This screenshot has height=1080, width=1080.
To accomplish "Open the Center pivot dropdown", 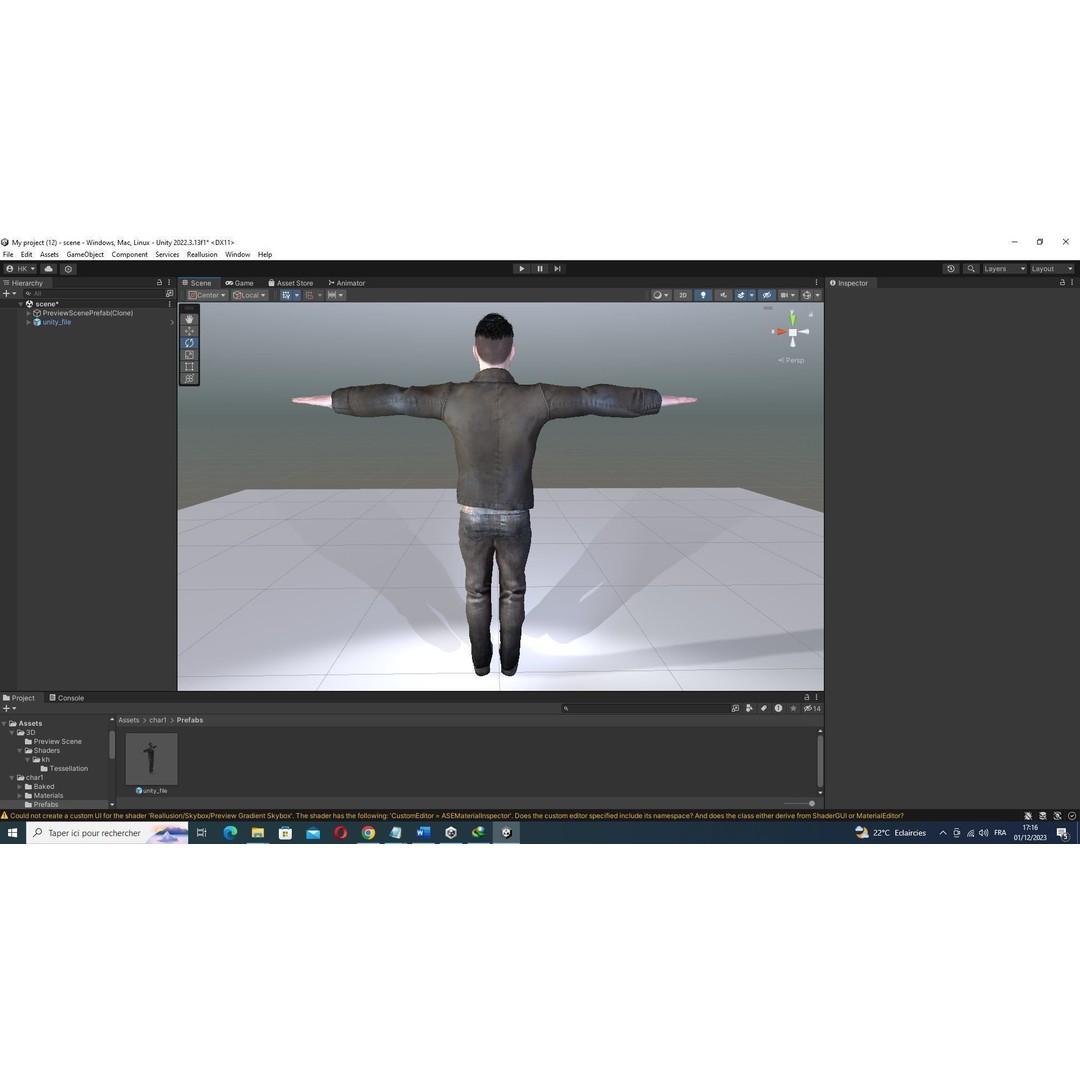I will pyautogui.click(x=207, y=295).
